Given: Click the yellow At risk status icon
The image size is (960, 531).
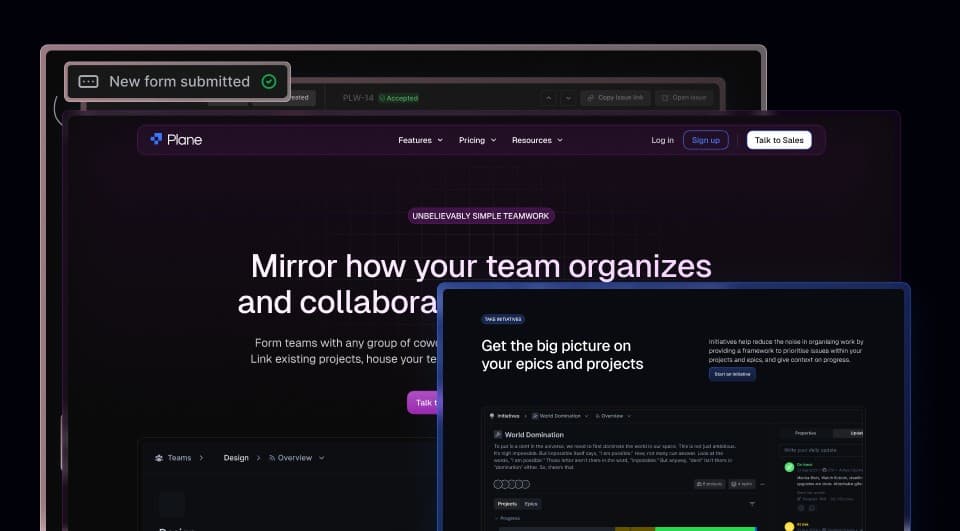Looking at the screenshot, I should click(x=789, y=527).
